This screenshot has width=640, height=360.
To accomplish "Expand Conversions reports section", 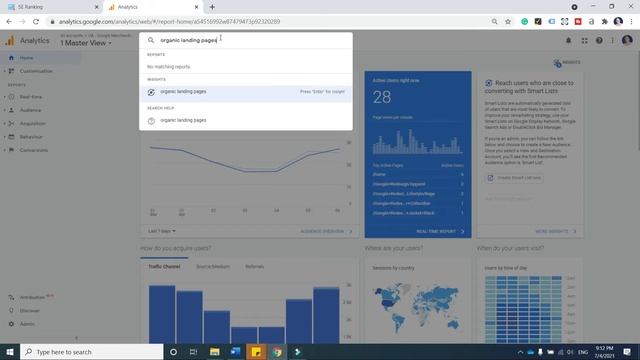I will click(33, 150).
